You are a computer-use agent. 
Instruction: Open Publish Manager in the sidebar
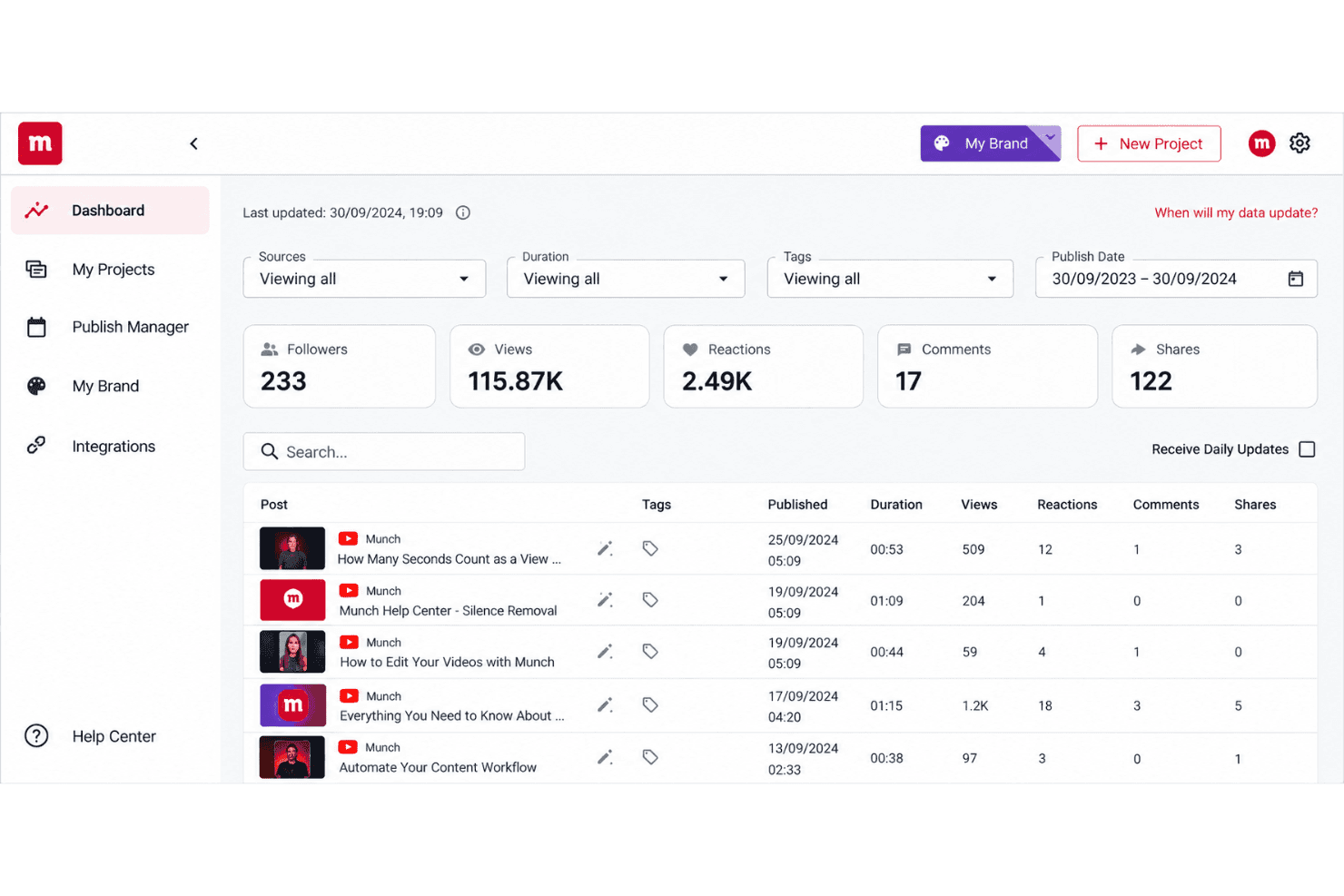point(110,327)
